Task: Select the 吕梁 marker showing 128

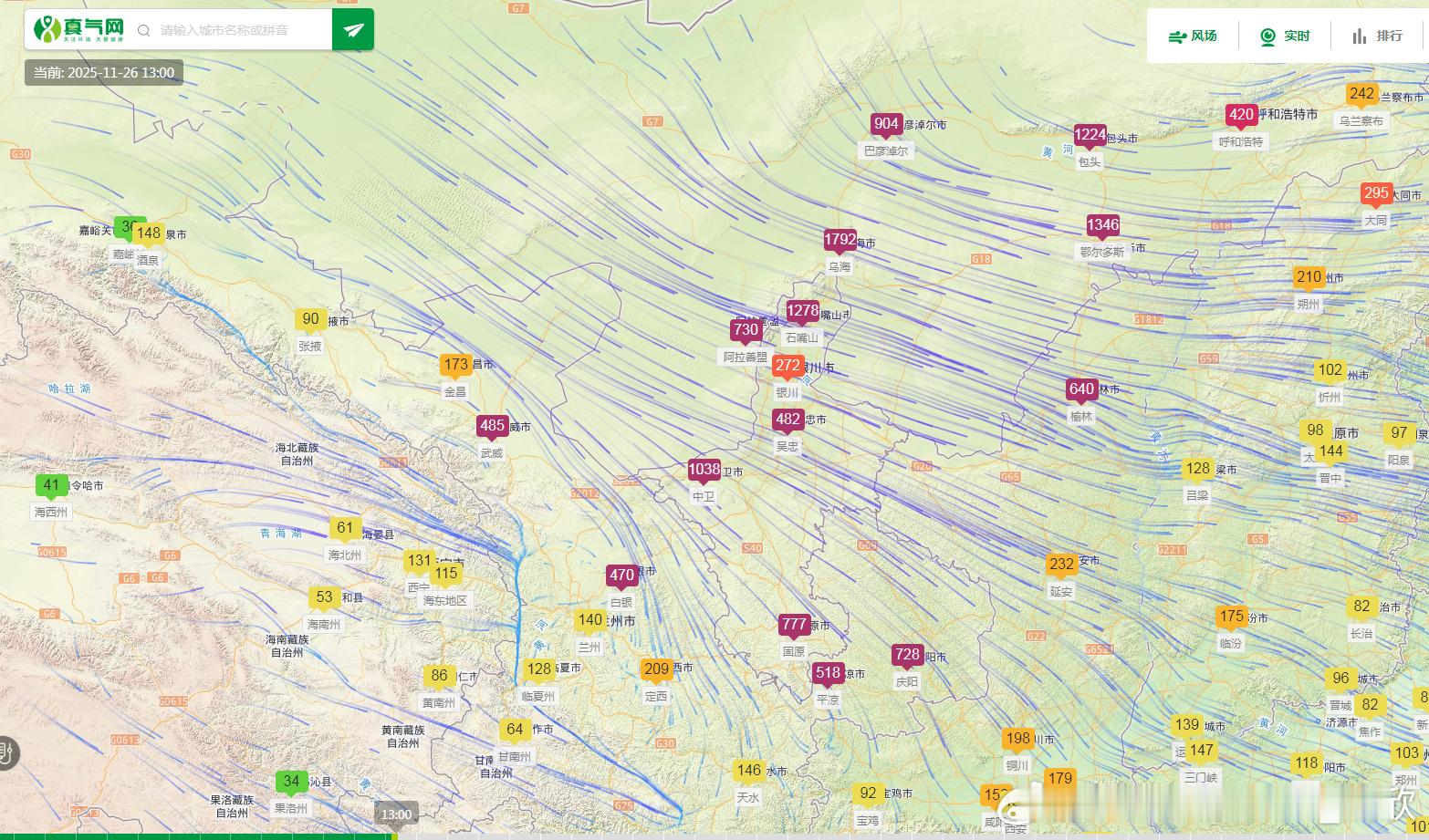Action: tap(1197, 469)
